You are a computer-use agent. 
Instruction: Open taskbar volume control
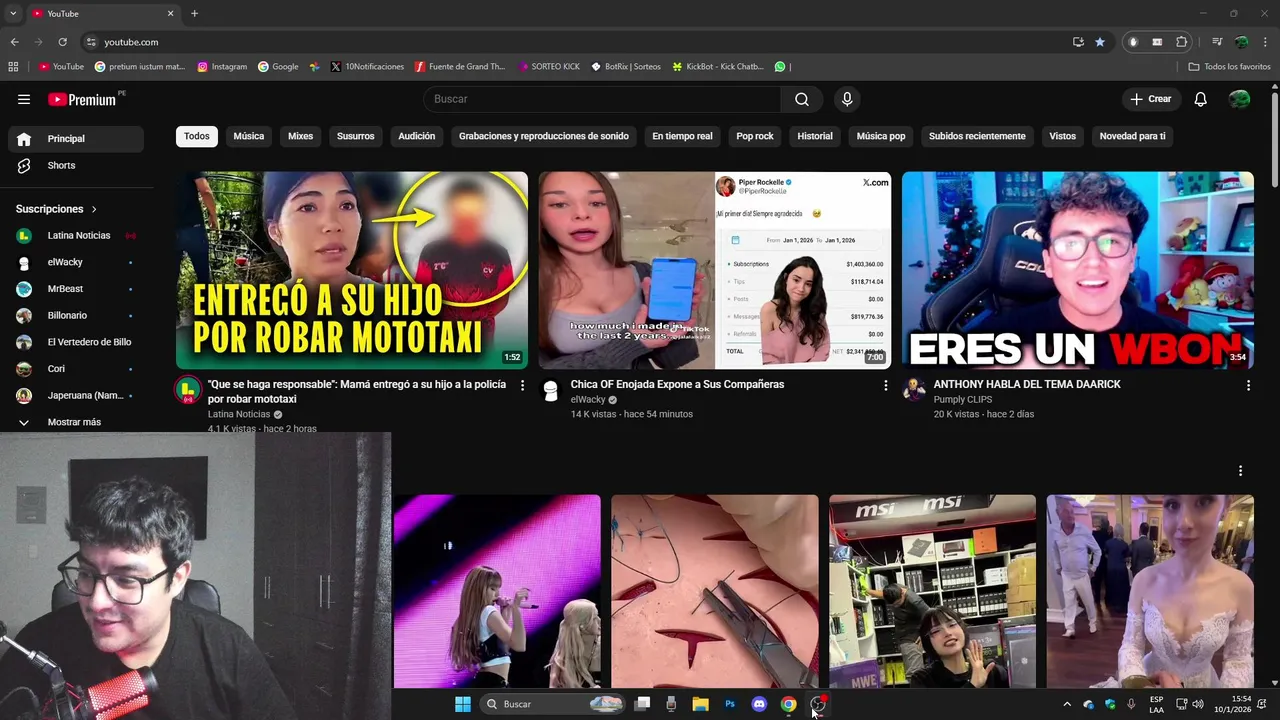tap(1198, 704)
